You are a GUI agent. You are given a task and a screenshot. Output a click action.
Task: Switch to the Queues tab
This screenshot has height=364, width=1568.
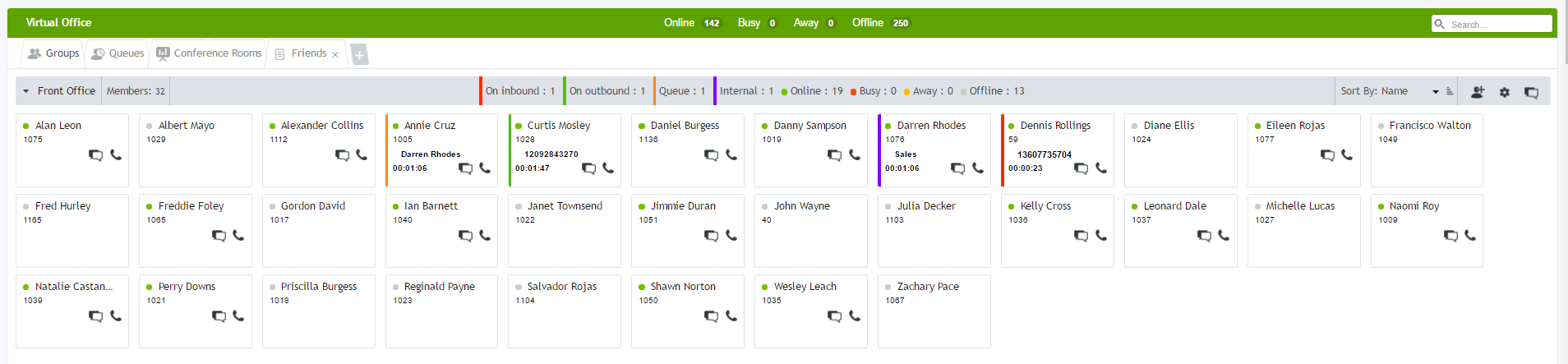pyautogui.click(x=118, y=53)
